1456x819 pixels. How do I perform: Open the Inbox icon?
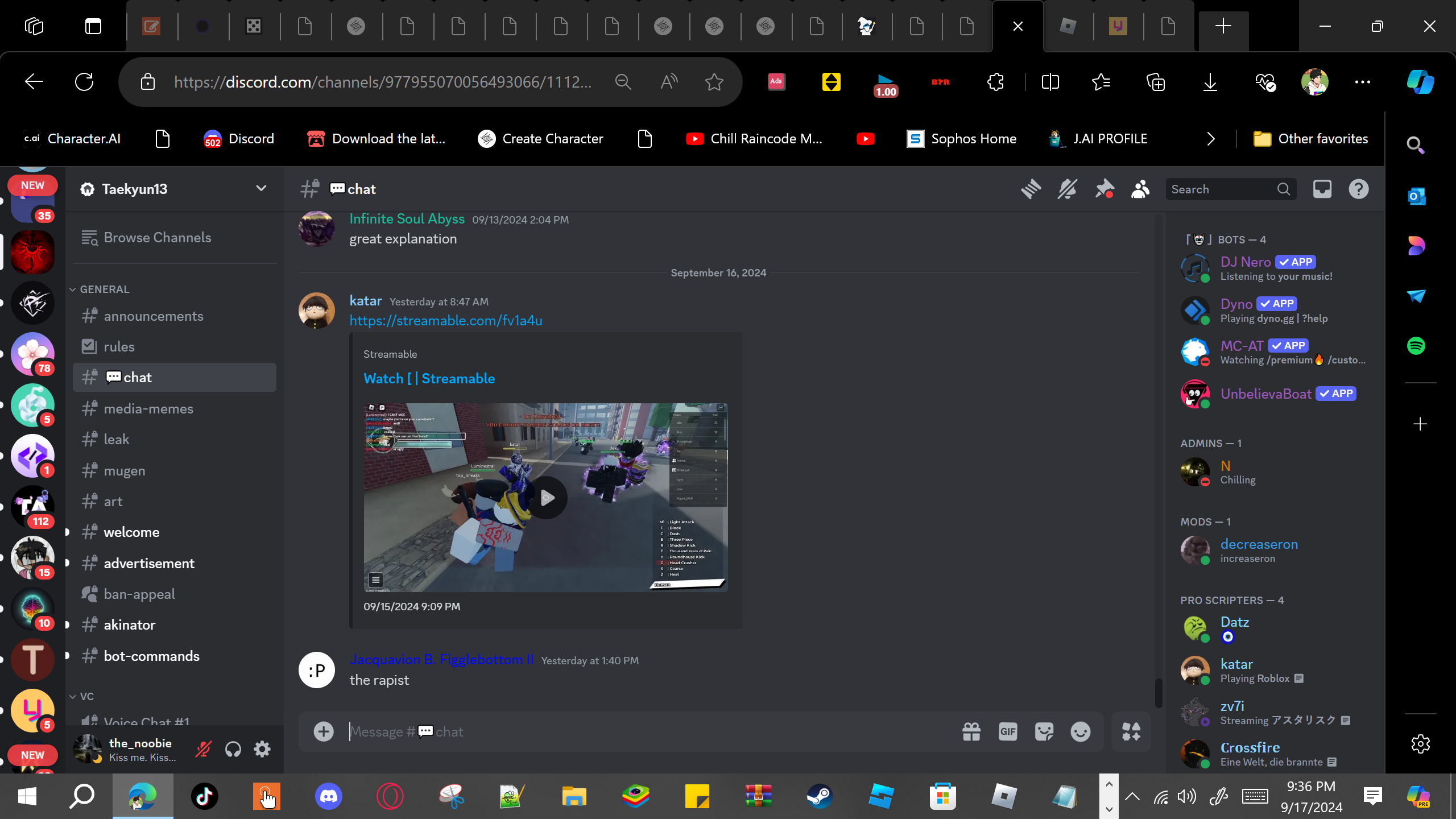pos(1322,189)
